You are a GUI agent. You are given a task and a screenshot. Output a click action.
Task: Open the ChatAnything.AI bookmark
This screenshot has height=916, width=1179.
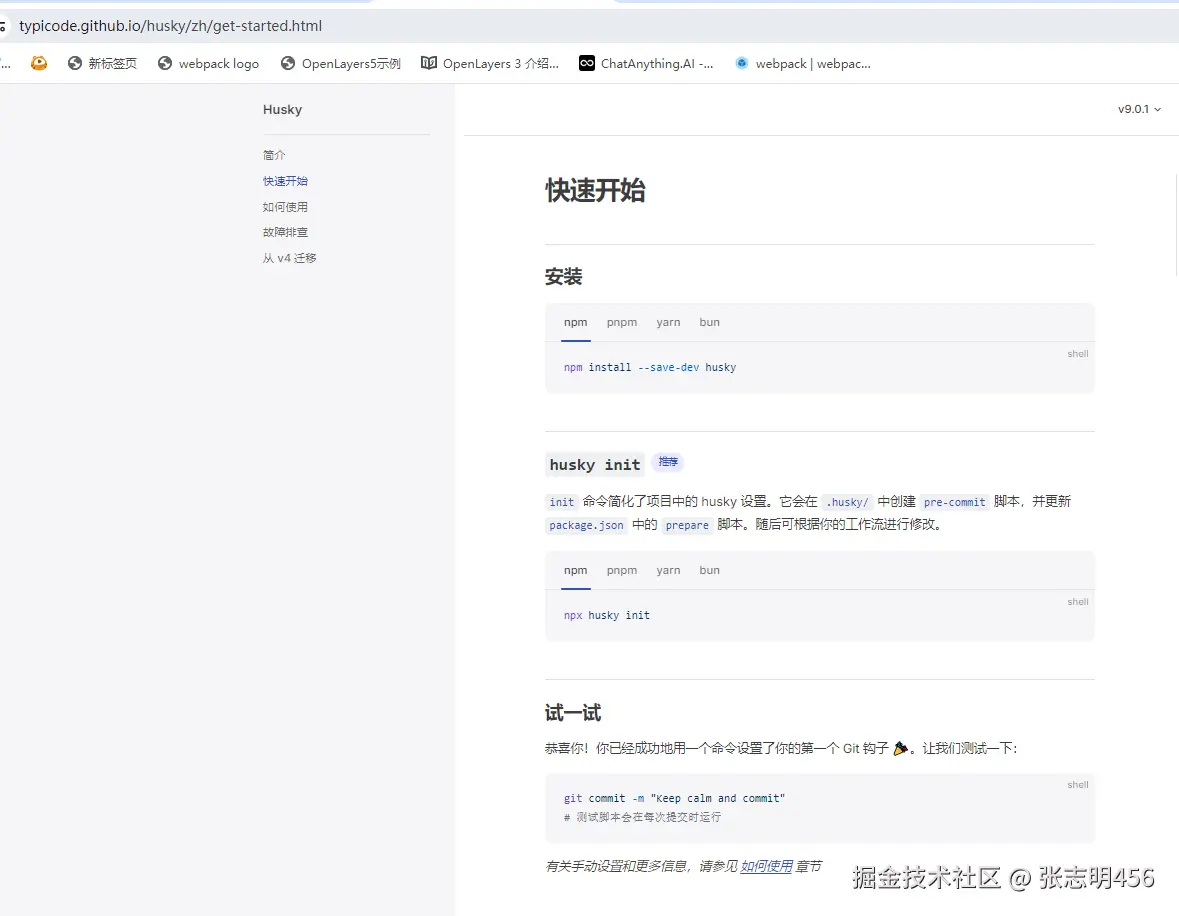click(x=646, y=63)
